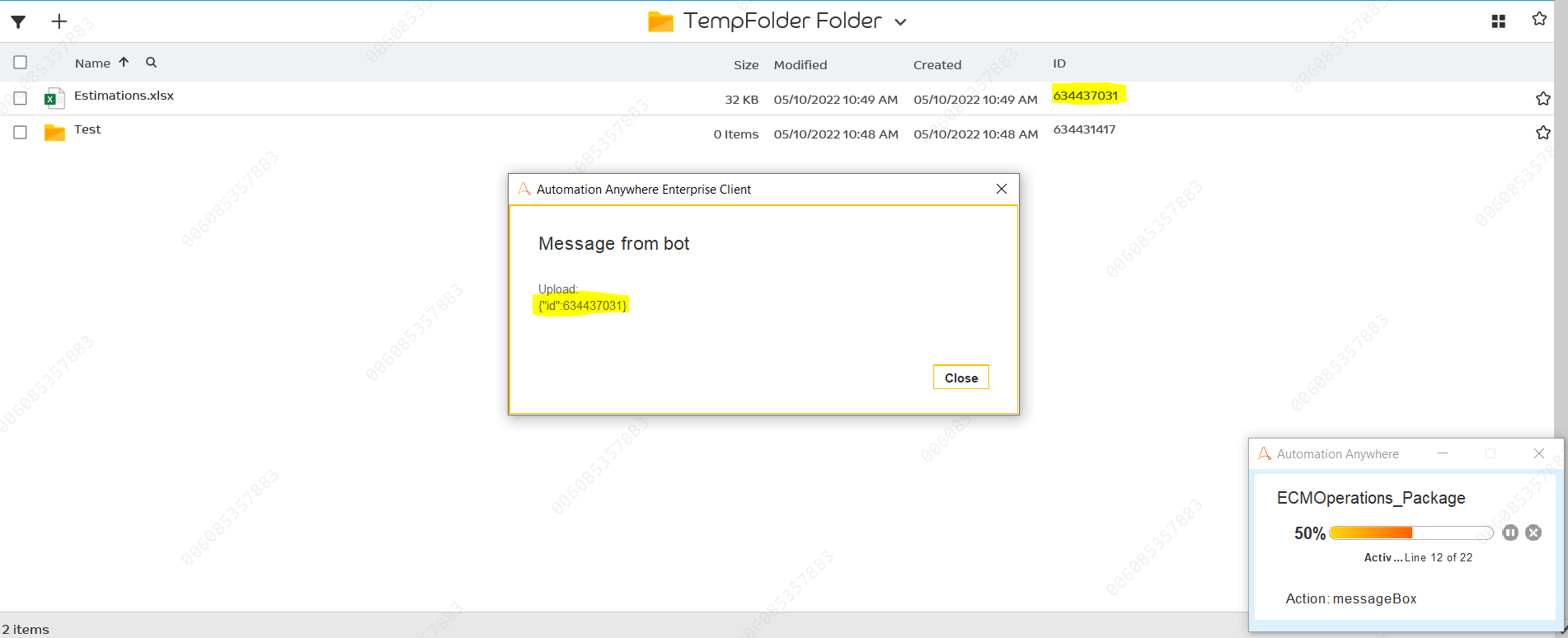Click the search magnifier beside Name column
Screen dimensions: 1568x638
click(x=151, y=63)
